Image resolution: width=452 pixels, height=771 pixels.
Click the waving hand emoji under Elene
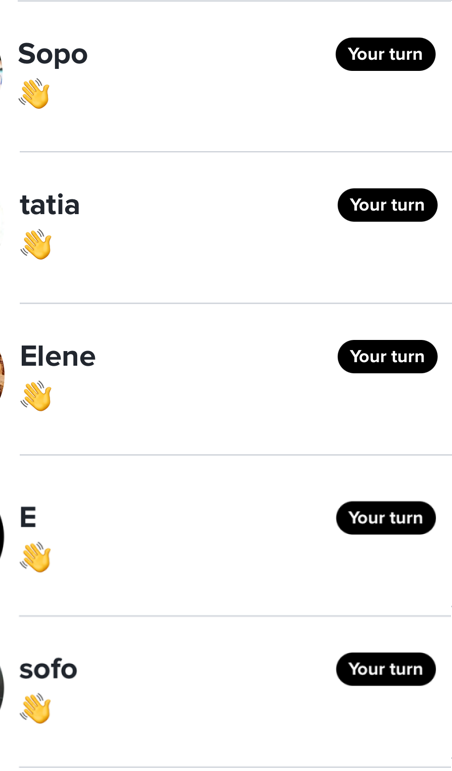tap(36, 396)
